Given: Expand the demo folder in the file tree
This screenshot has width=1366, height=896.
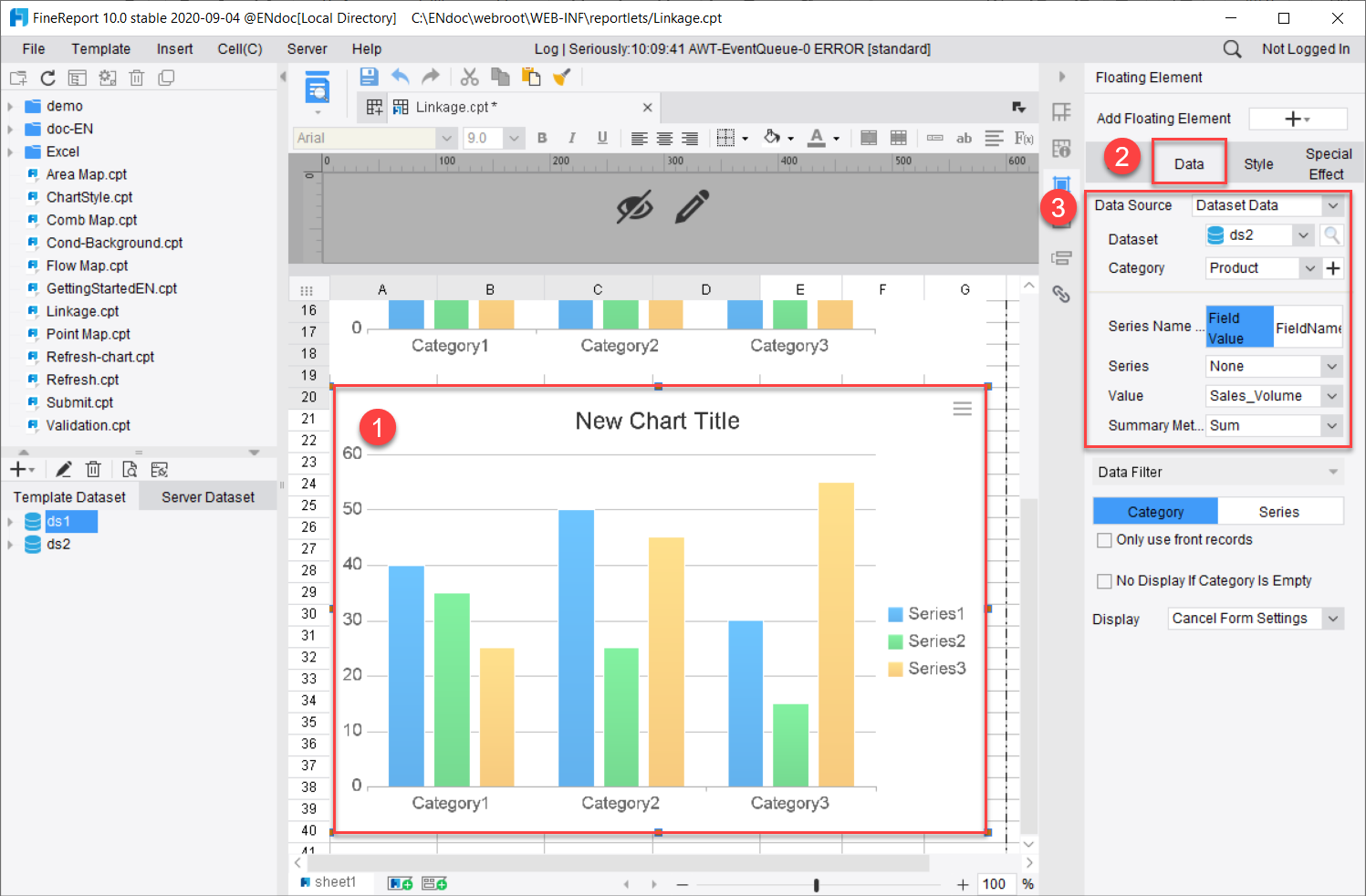Looking at the screenshot, I should [x=10, y=107].
